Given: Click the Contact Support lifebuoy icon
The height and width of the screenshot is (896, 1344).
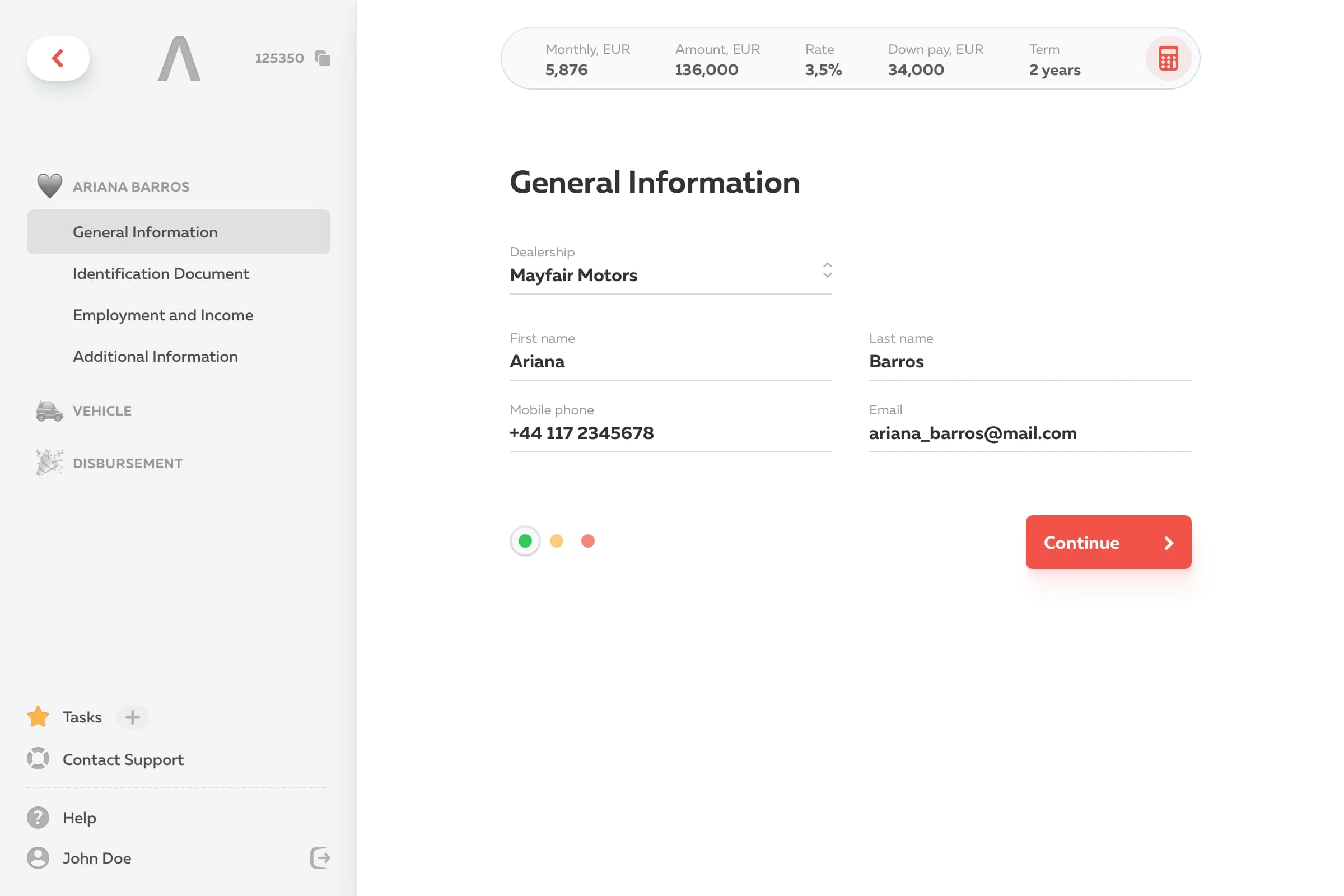Looking at the screenshot, I should coord(38,759).
